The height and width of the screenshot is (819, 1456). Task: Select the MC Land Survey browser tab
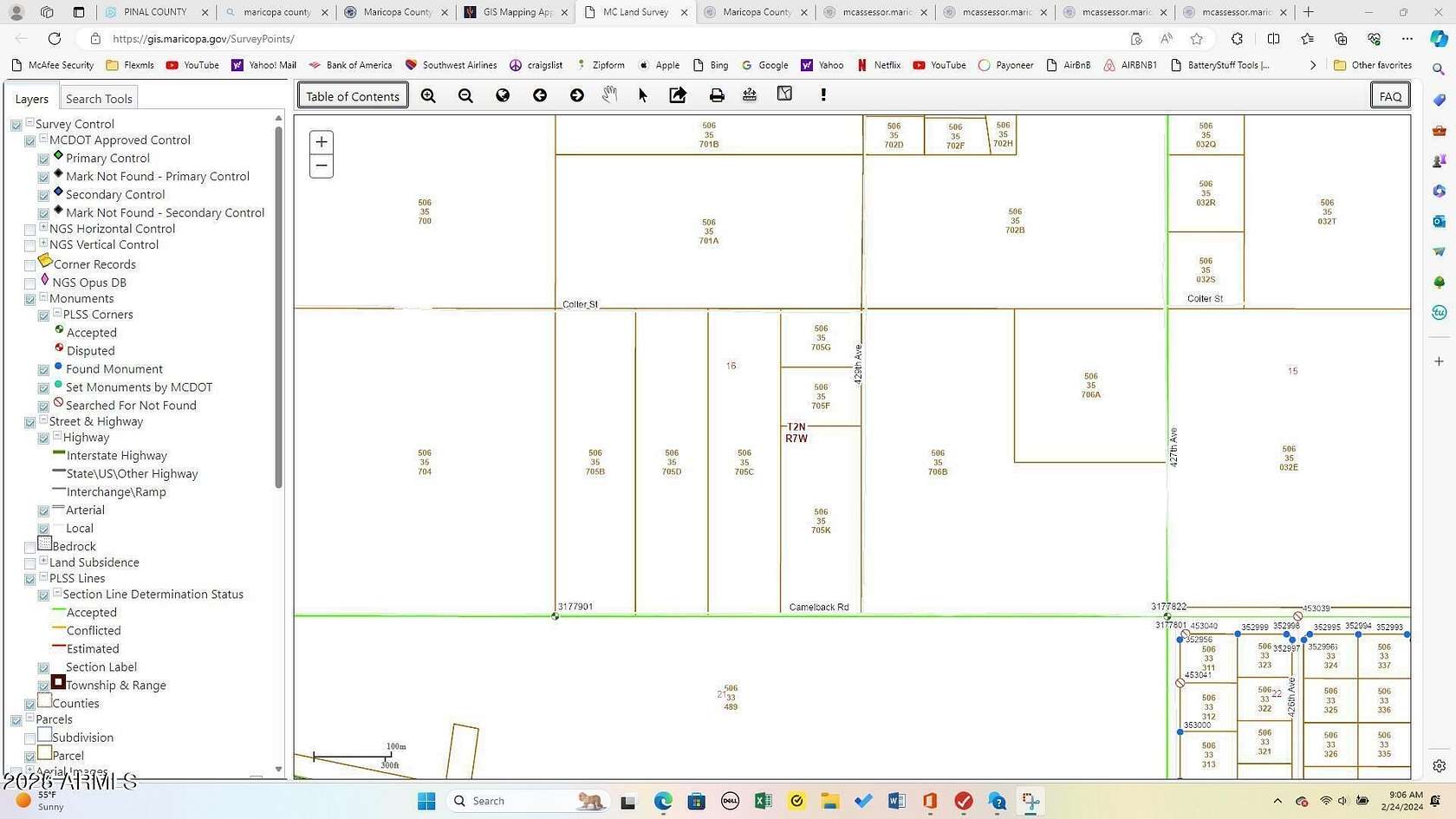pyautogui.click(x=635, y=12)
